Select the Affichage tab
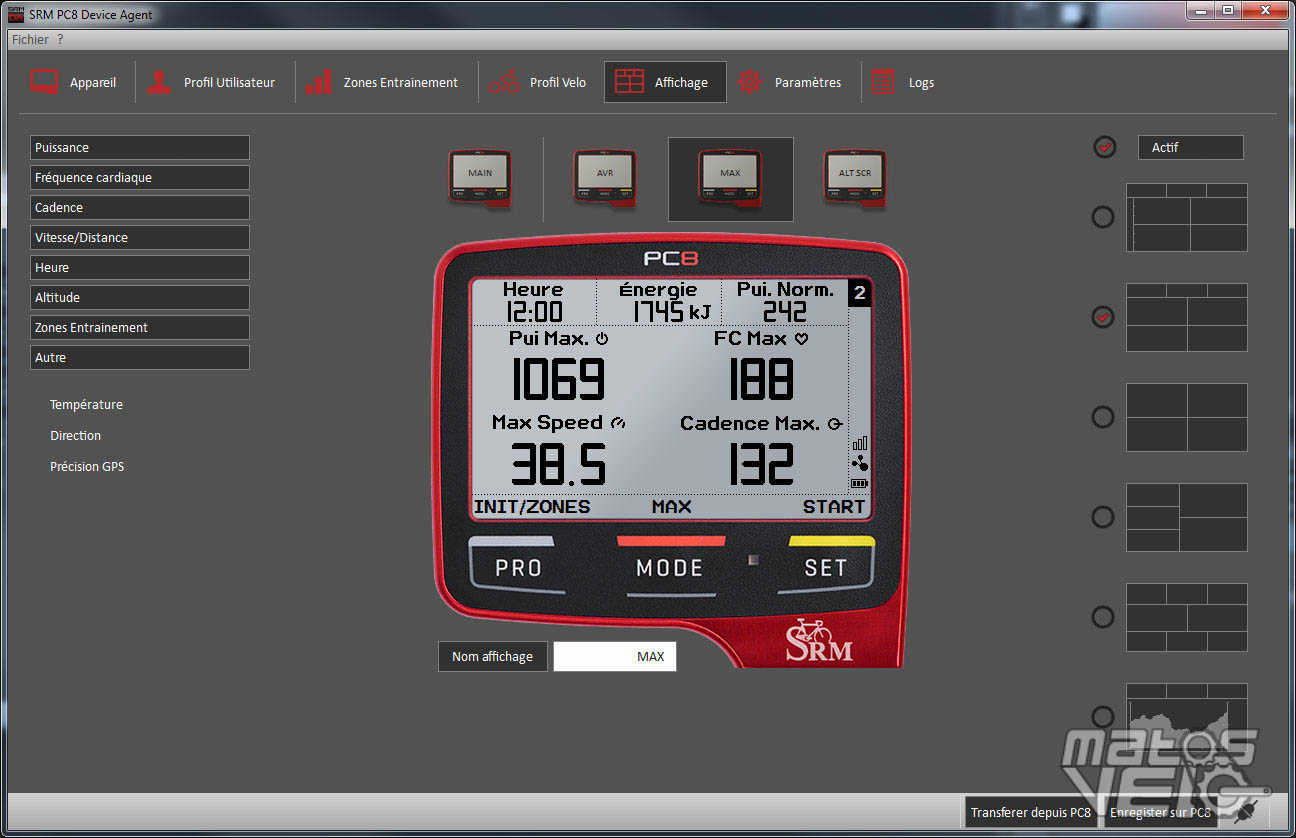This screenshot has width=1296, height=838. 665,82
